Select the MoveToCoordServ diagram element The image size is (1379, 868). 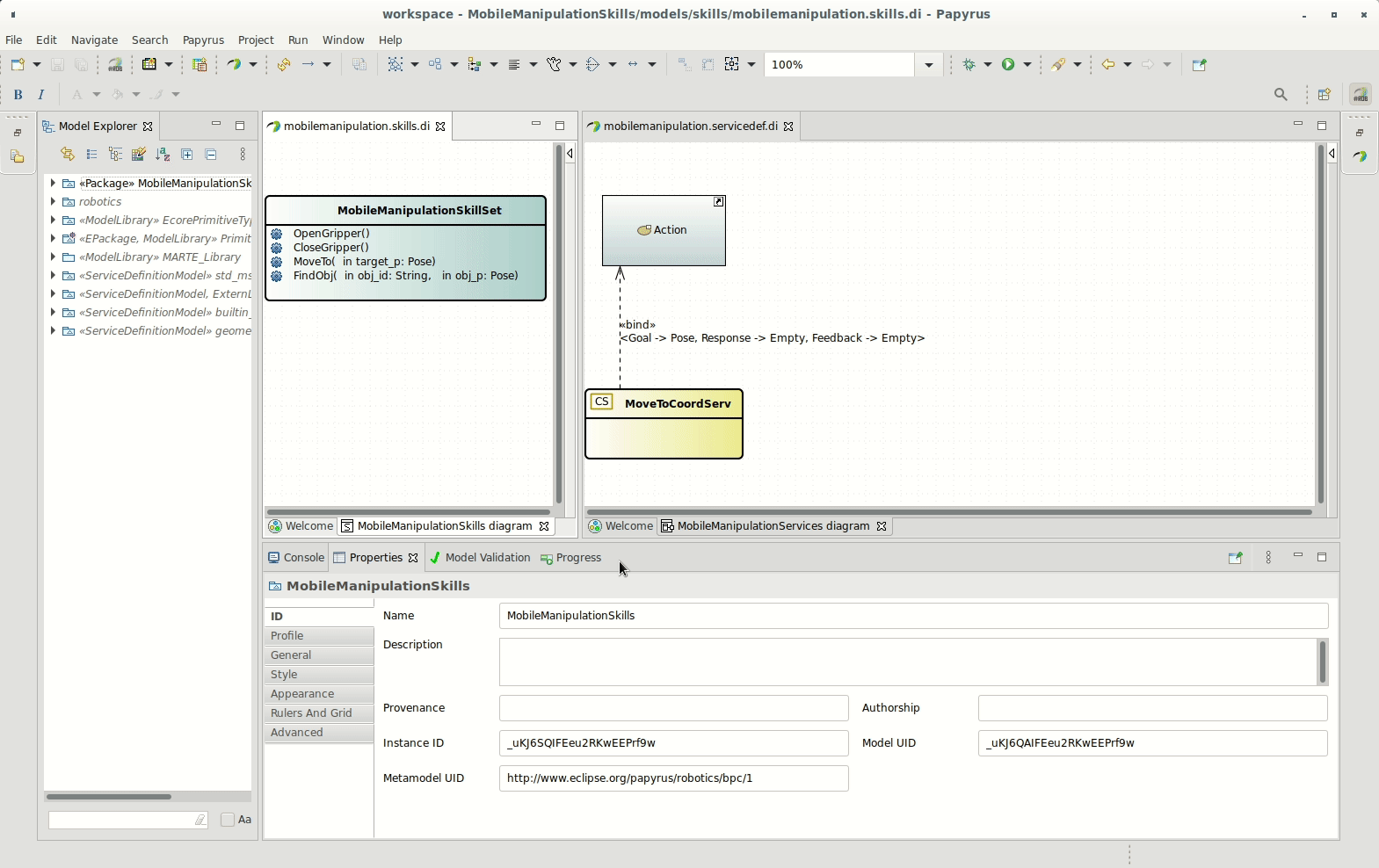[677, 403]
